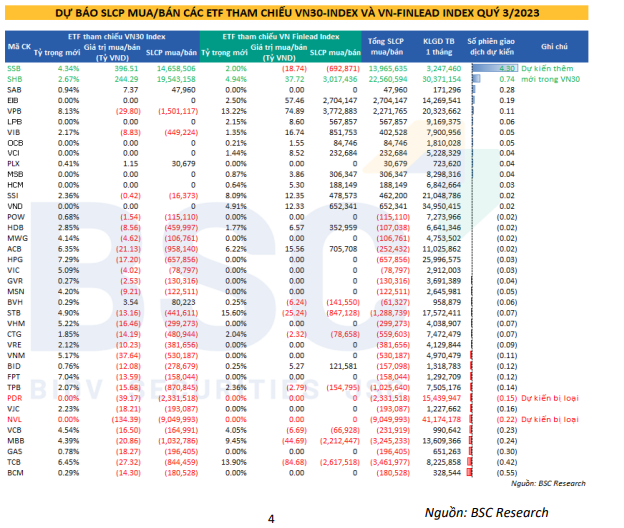Screen dimensions: 624x528
Task: Click the 'Số phiên giao dịch dự kiến' header
Action: 491,47
